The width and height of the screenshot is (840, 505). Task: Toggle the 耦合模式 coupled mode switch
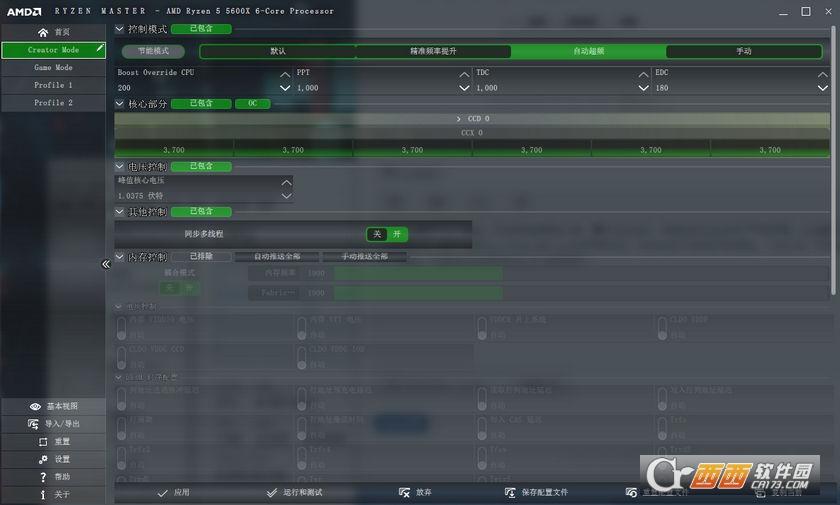[x=179, y=288]
